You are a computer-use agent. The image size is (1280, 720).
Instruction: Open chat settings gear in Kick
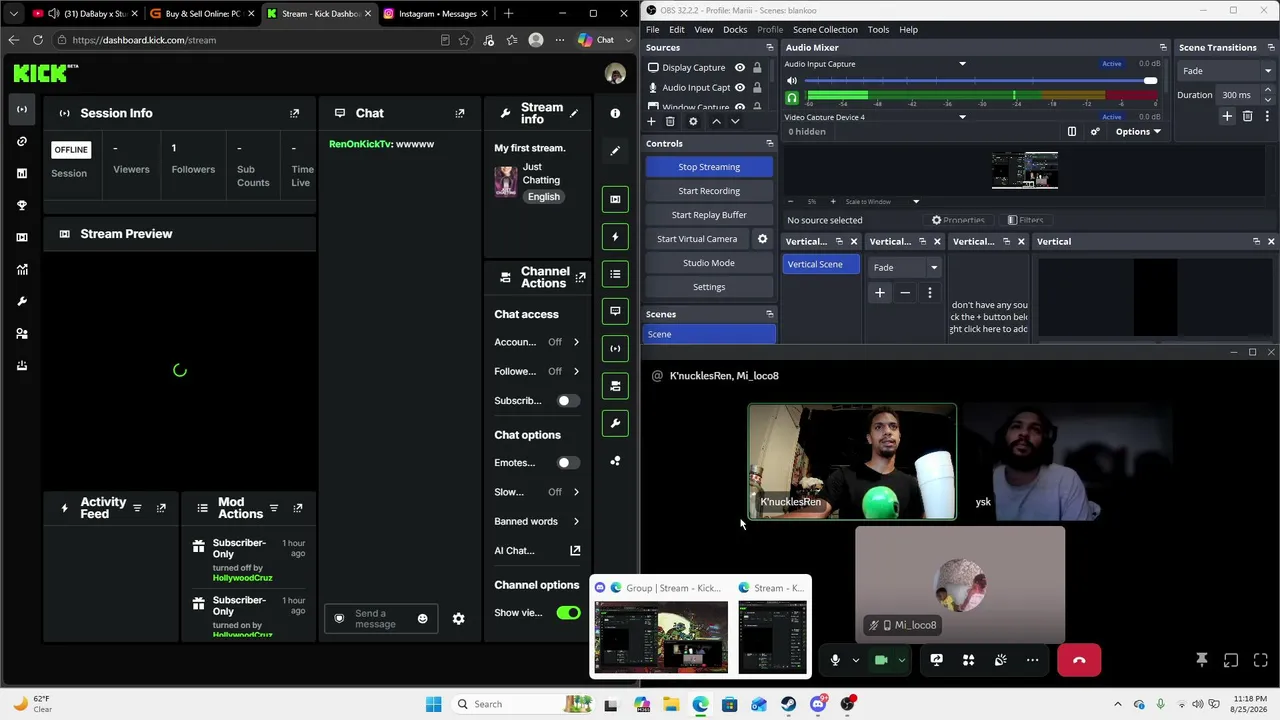(458, 619)
